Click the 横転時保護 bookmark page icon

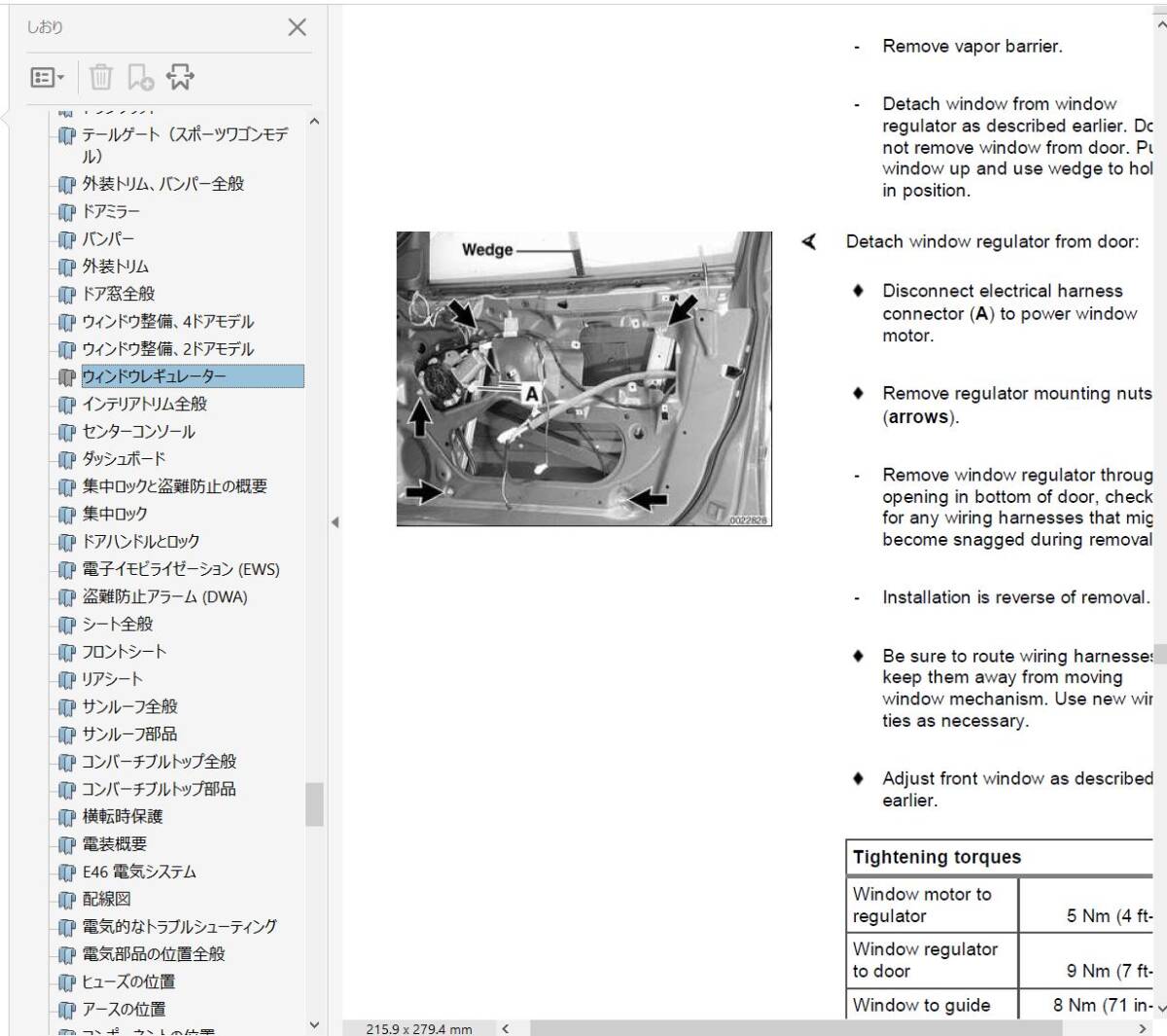[66, 817]
